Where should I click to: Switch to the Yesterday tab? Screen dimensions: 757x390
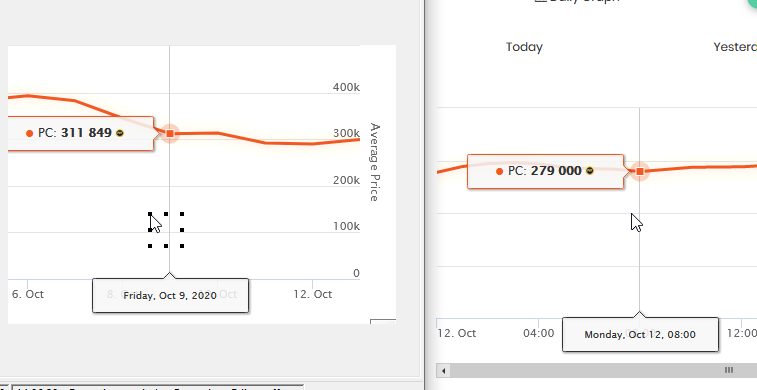(735, 47)
